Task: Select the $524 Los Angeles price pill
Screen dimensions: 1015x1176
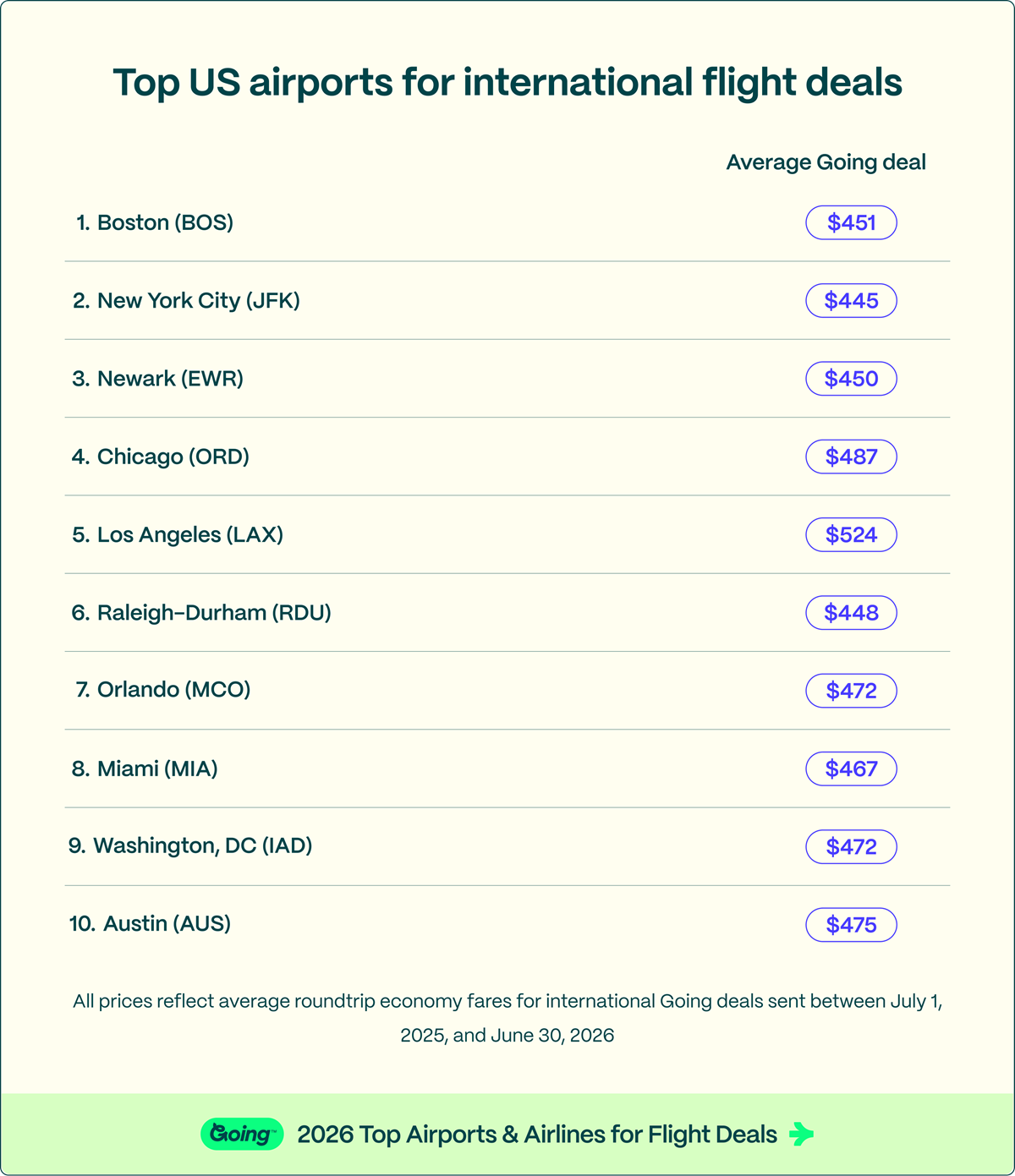Action: 851,534
